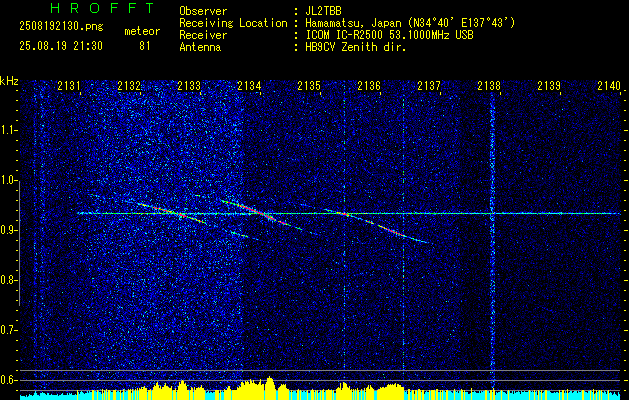
Task: Click time marker 2138
Action: (489, 85)
